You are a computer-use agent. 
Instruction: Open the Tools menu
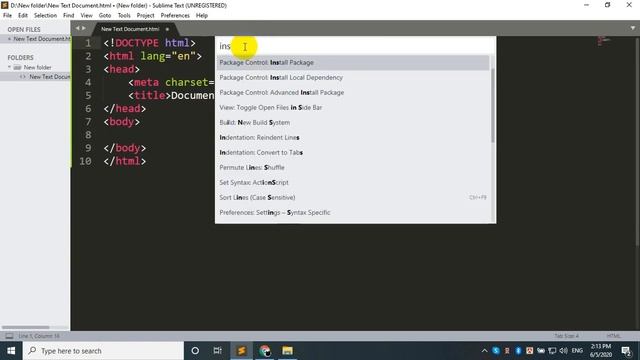click(124, 16)
